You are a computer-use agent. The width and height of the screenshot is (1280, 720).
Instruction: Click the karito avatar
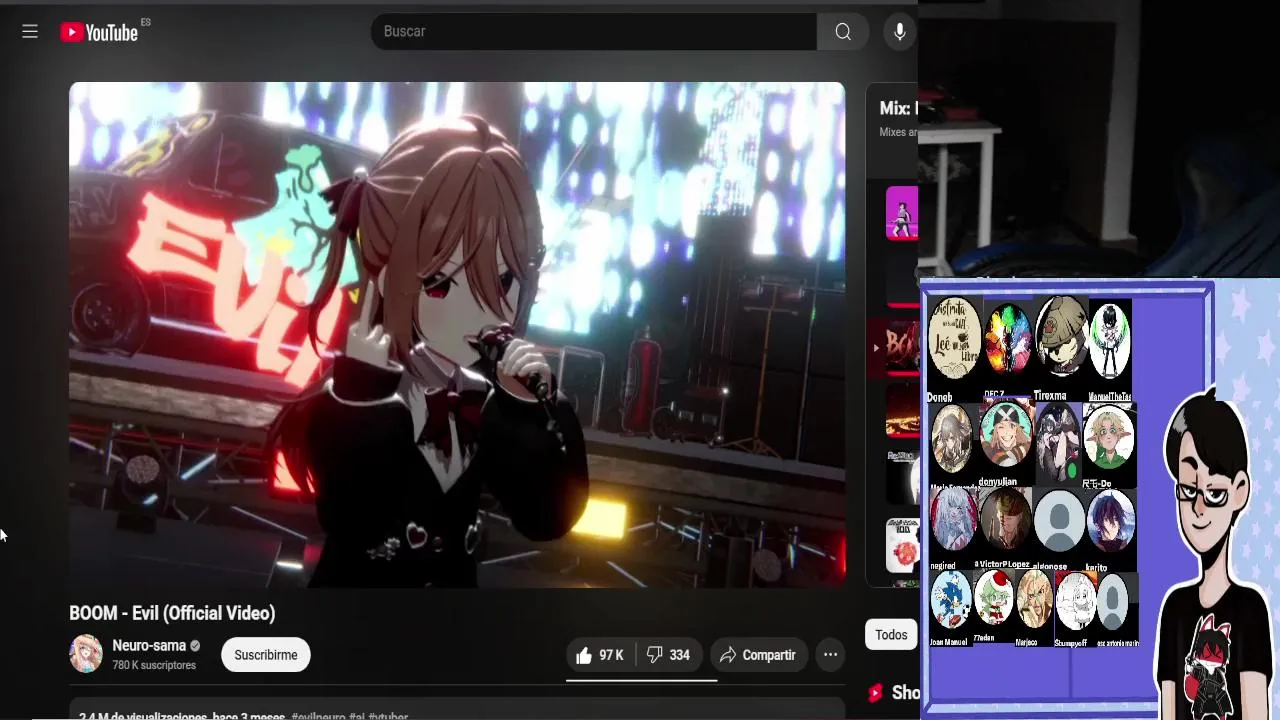coord(1111,520)
